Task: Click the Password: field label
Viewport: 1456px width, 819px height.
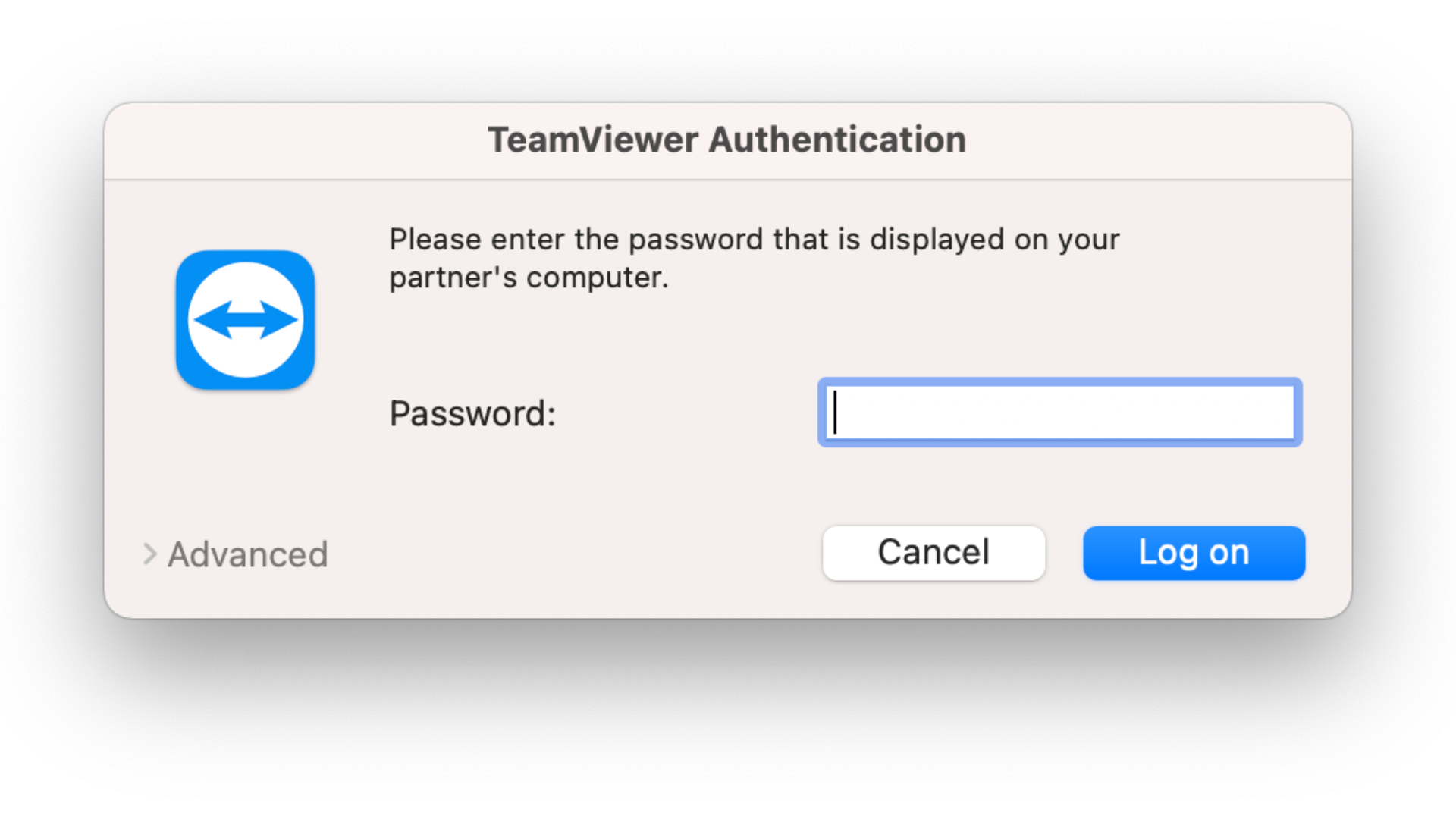Action: (x=472, y=414)
